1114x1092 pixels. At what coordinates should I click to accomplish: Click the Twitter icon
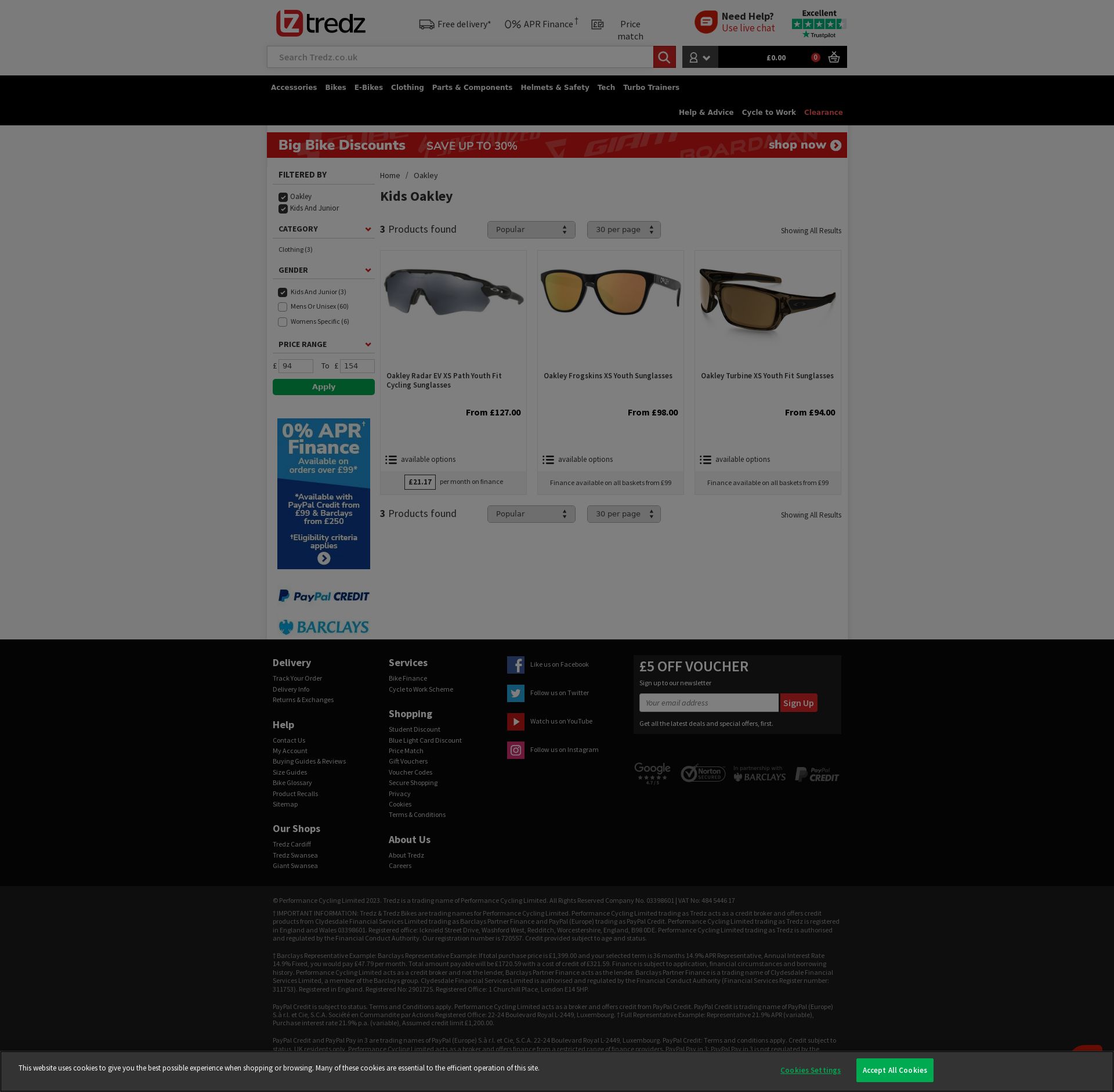(x=516, y=693)
